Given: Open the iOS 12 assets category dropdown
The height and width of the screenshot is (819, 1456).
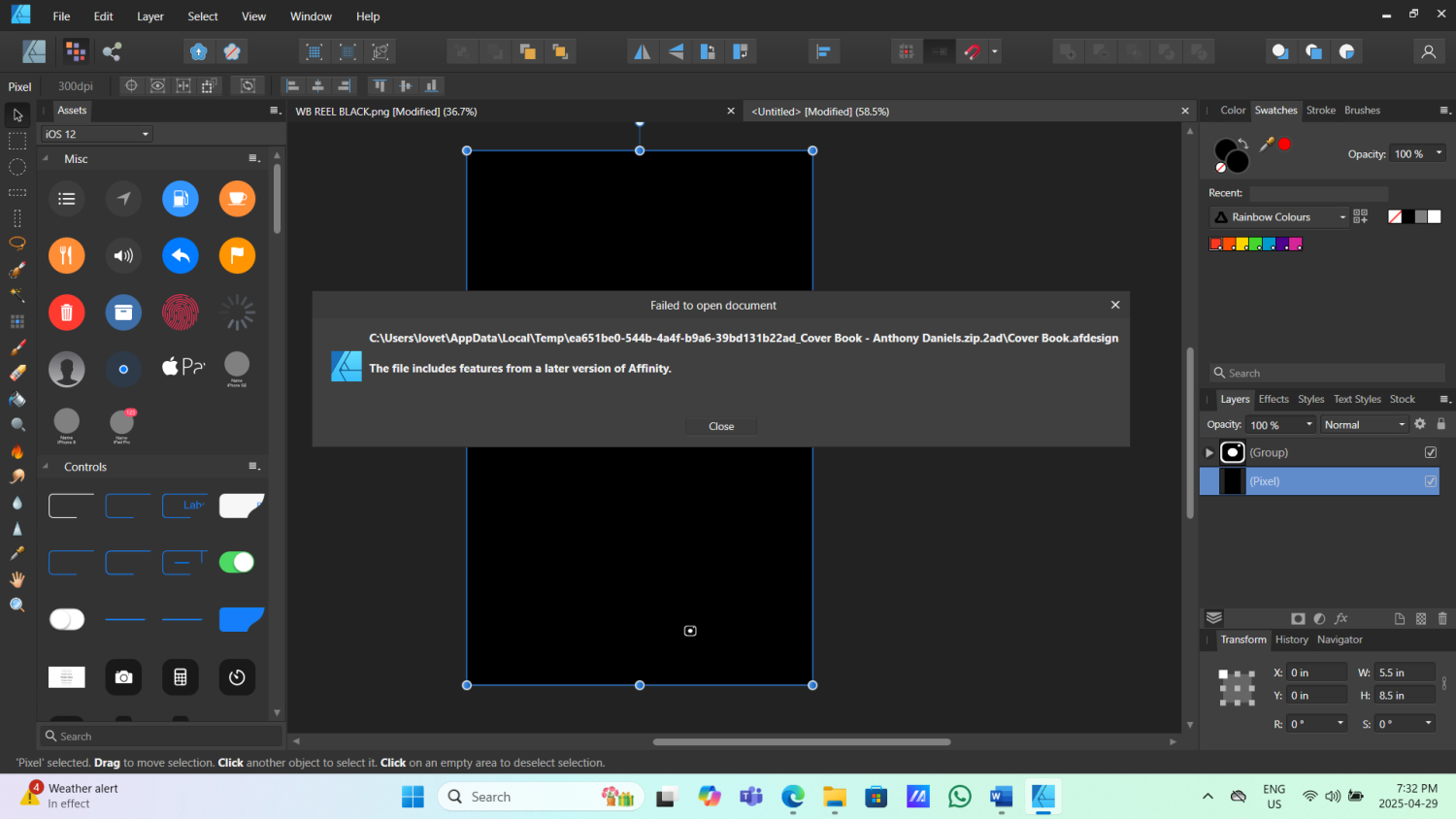Looking at the screenshot, I should (96, 134).
